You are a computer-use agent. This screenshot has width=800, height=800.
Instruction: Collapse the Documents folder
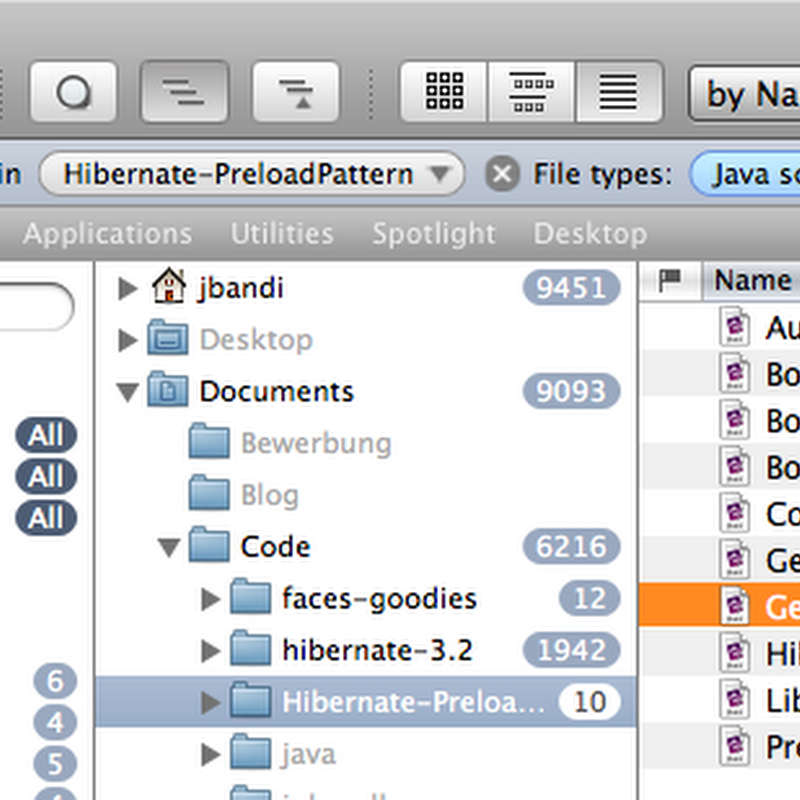127,392
